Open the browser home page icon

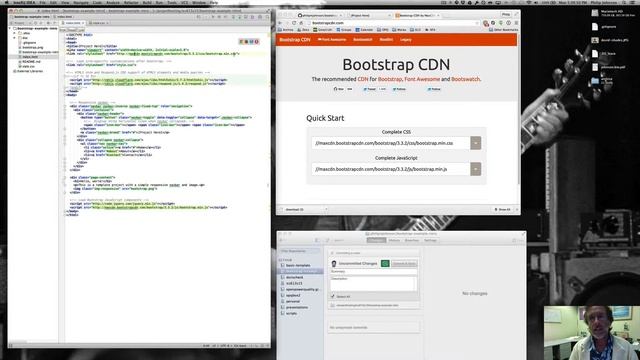coord(301,23)
